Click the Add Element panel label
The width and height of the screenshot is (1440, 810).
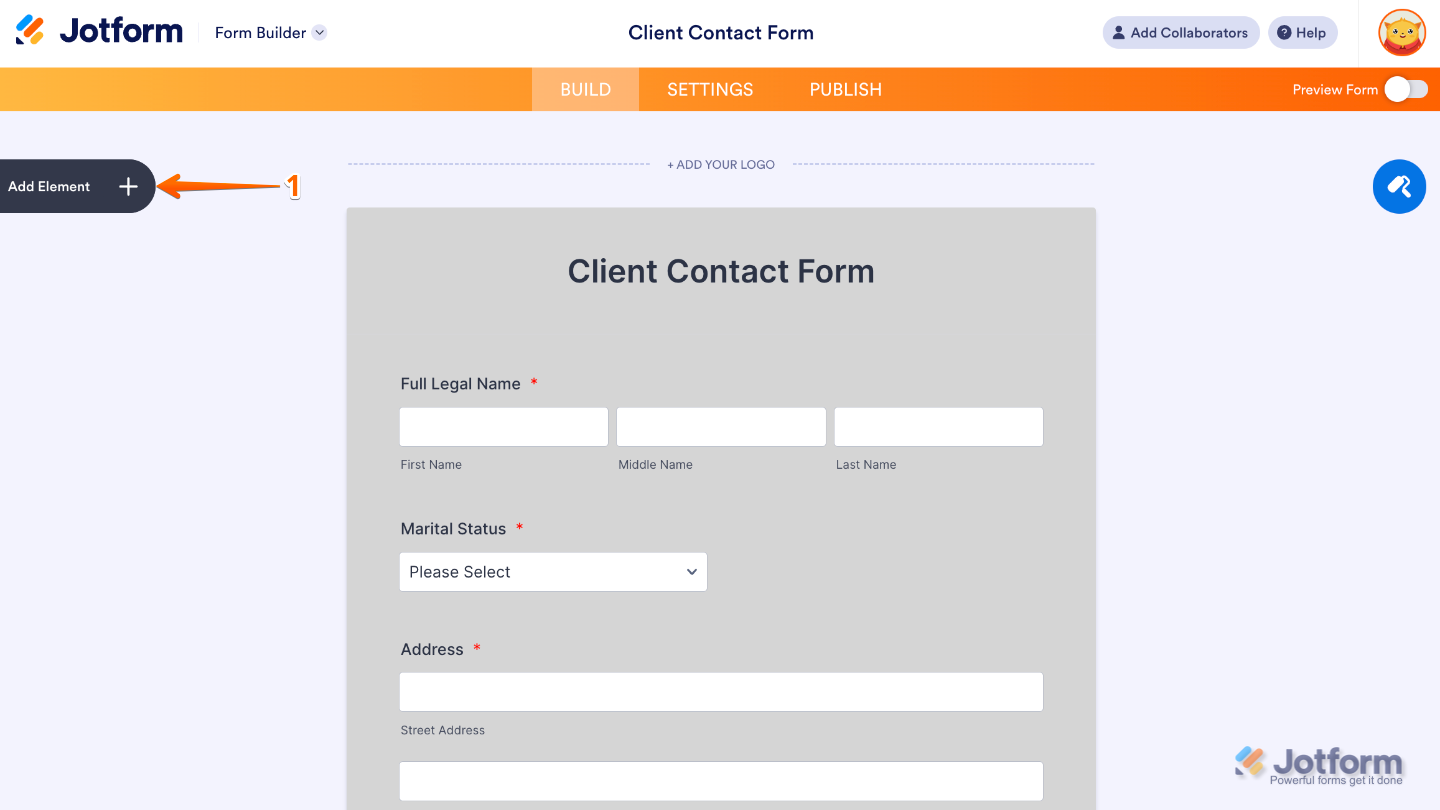click(48, 186)
